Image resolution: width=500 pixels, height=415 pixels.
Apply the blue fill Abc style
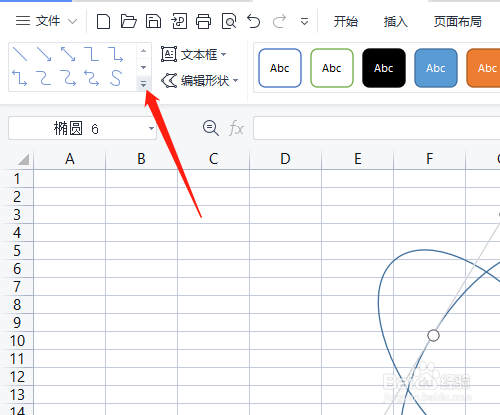click(436, 68)
